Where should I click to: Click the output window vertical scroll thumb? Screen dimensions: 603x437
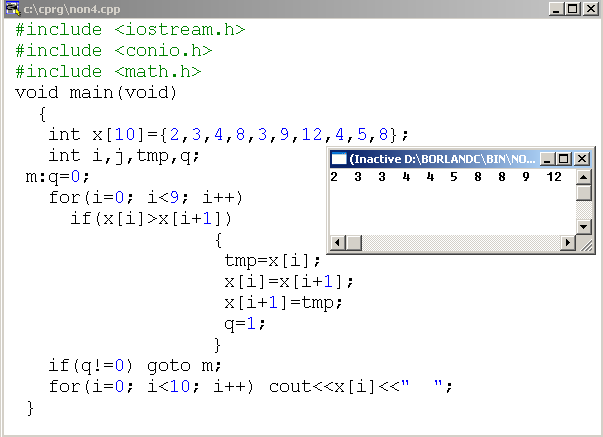[x=583, y=192]
